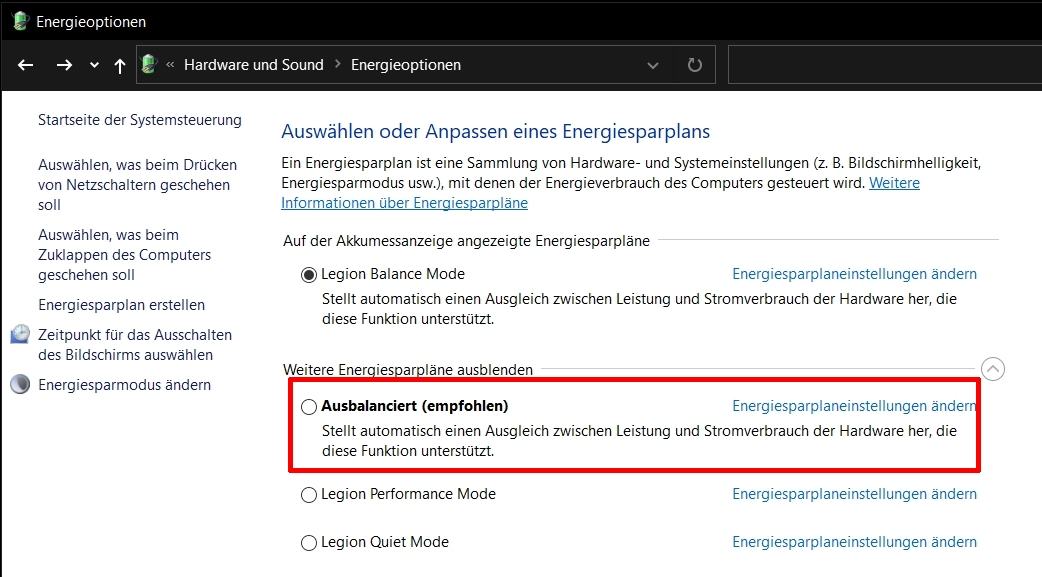Click the refresh button in address bar
Screen dimensions: 1042x577
click(694, 65)
